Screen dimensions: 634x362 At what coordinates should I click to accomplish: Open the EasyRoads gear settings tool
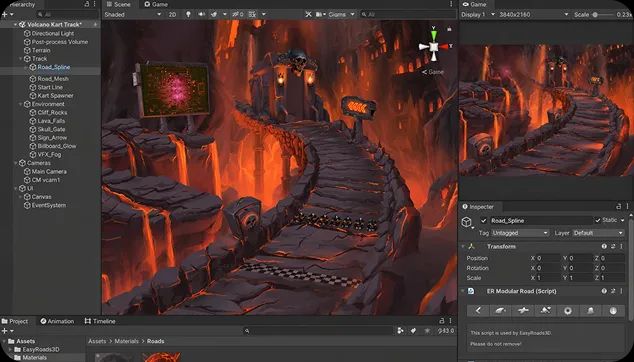click(568, 311)
